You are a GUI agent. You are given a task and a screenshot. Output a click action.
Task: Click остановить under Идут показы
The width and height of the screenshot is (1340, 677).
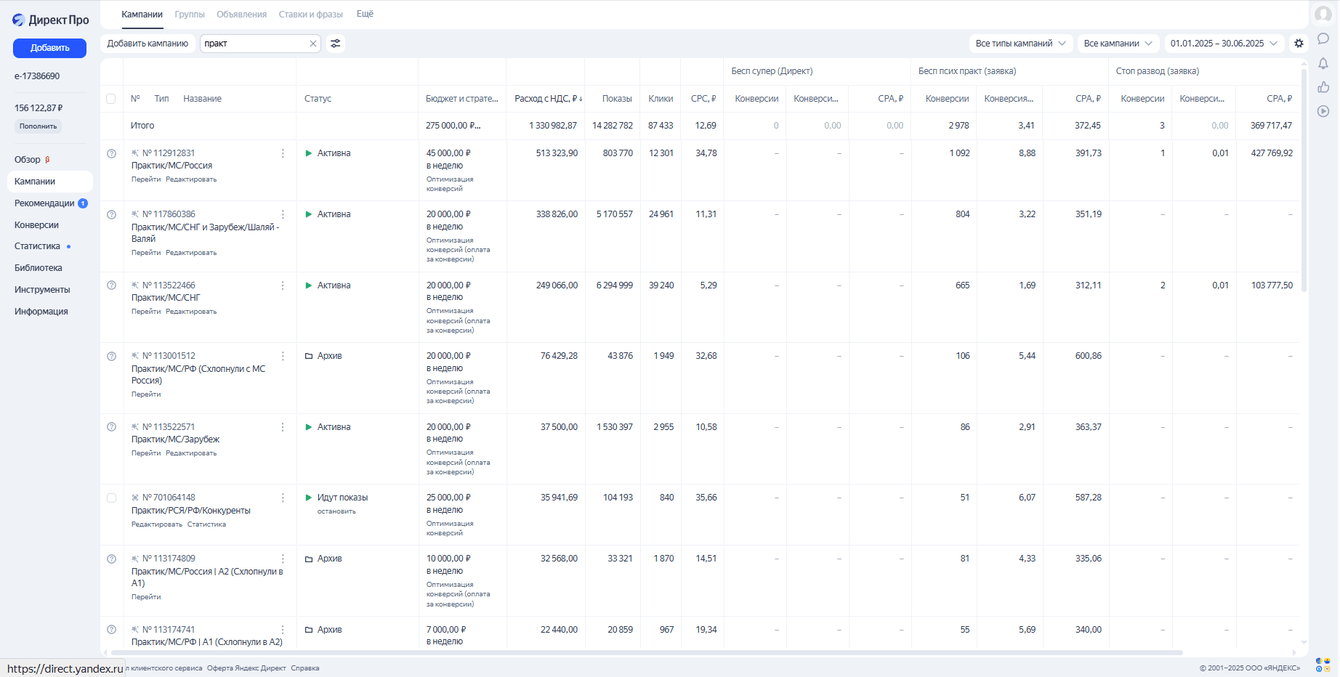(x=336, y=512)
